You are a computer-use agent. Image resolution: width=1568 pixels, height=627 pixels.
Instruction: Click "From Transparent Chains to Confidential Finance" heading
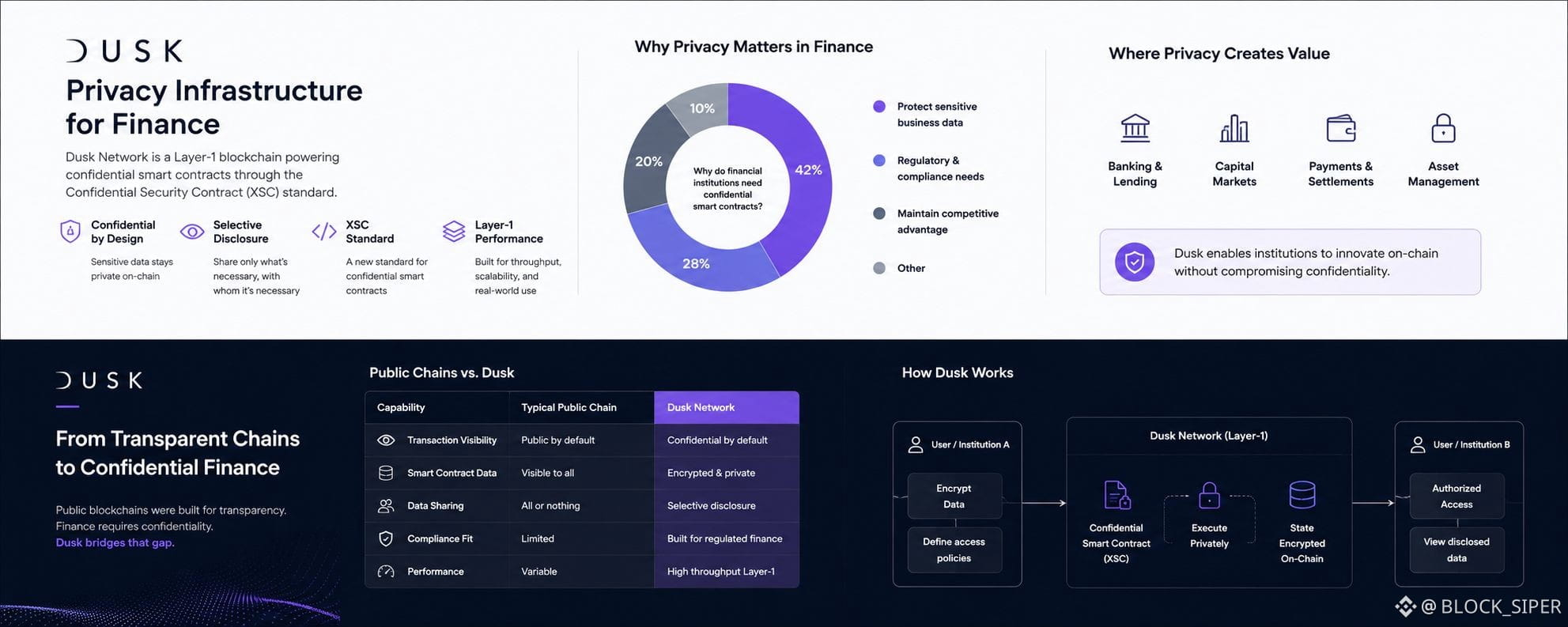[x=178, y=453]
